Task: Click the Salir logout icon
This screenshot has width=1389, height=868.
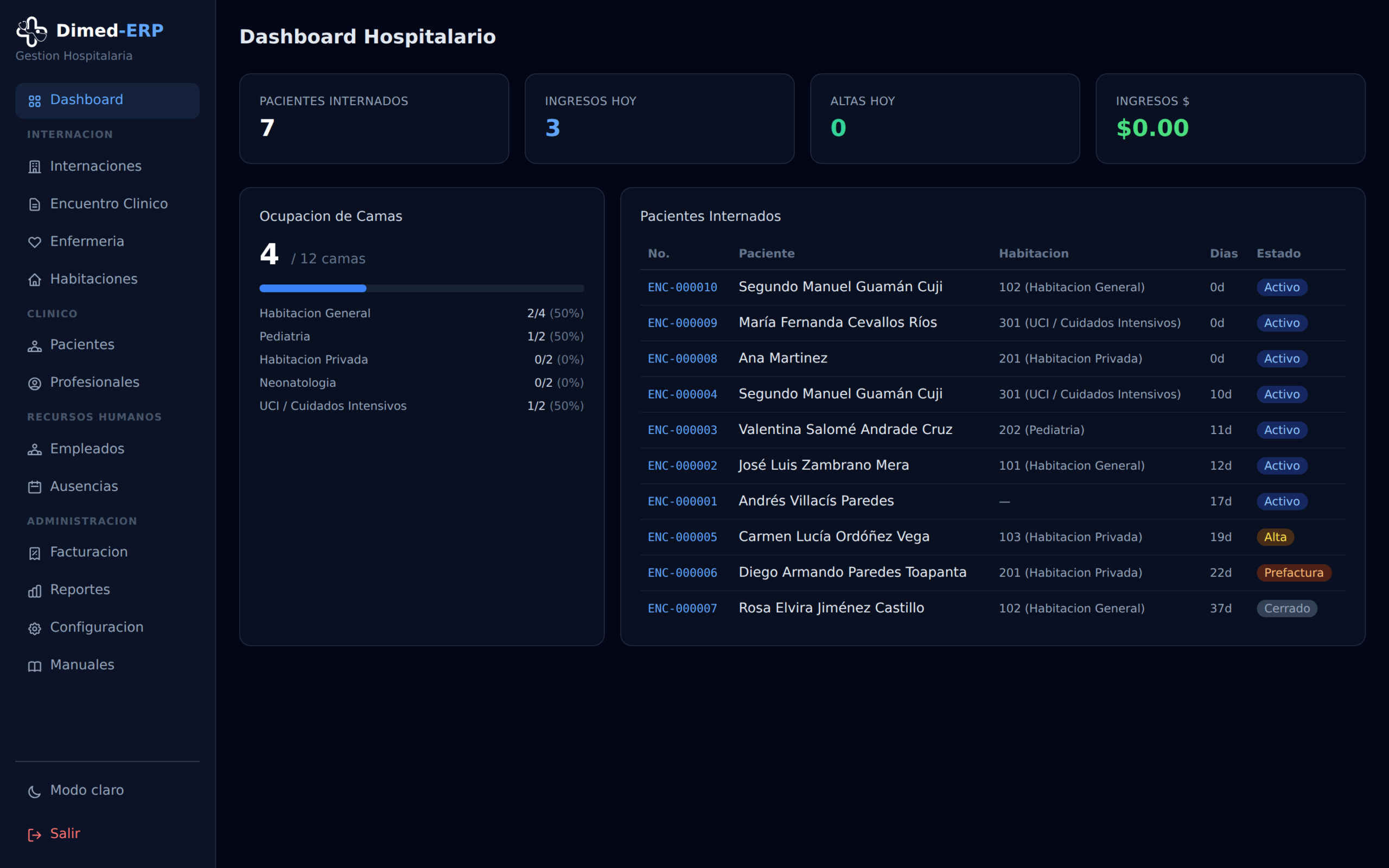Action: click(34, 835)
